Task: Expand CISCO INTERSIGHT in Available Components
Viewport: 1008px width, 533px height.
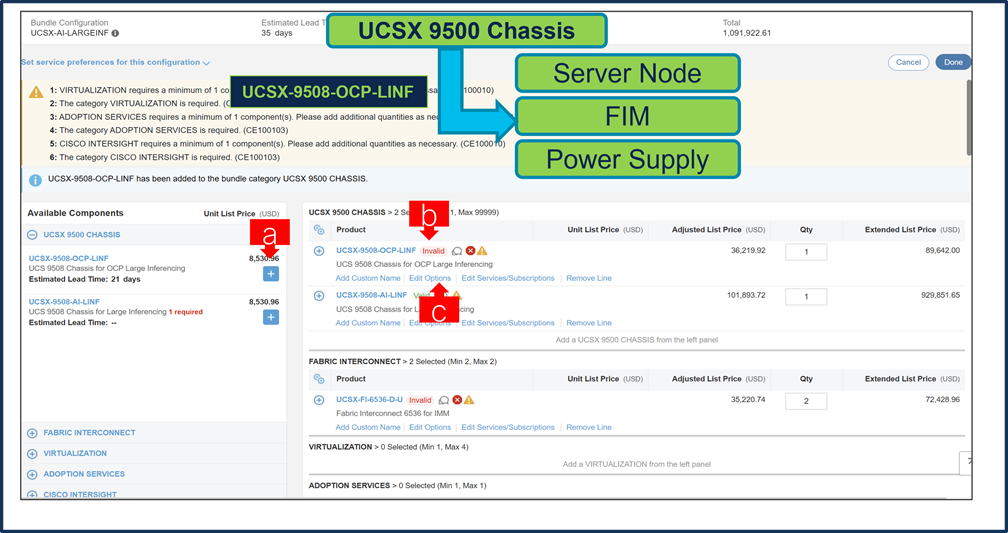Action: click(32, 494)
